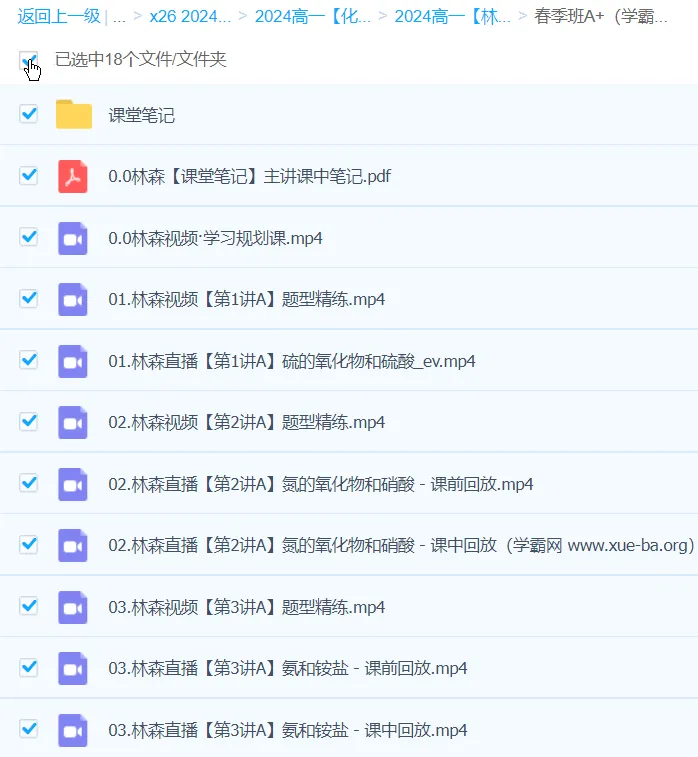Click 返回上一级 to go back
The height and width of the screenshot is (757, 698).
tap(58, 16)
